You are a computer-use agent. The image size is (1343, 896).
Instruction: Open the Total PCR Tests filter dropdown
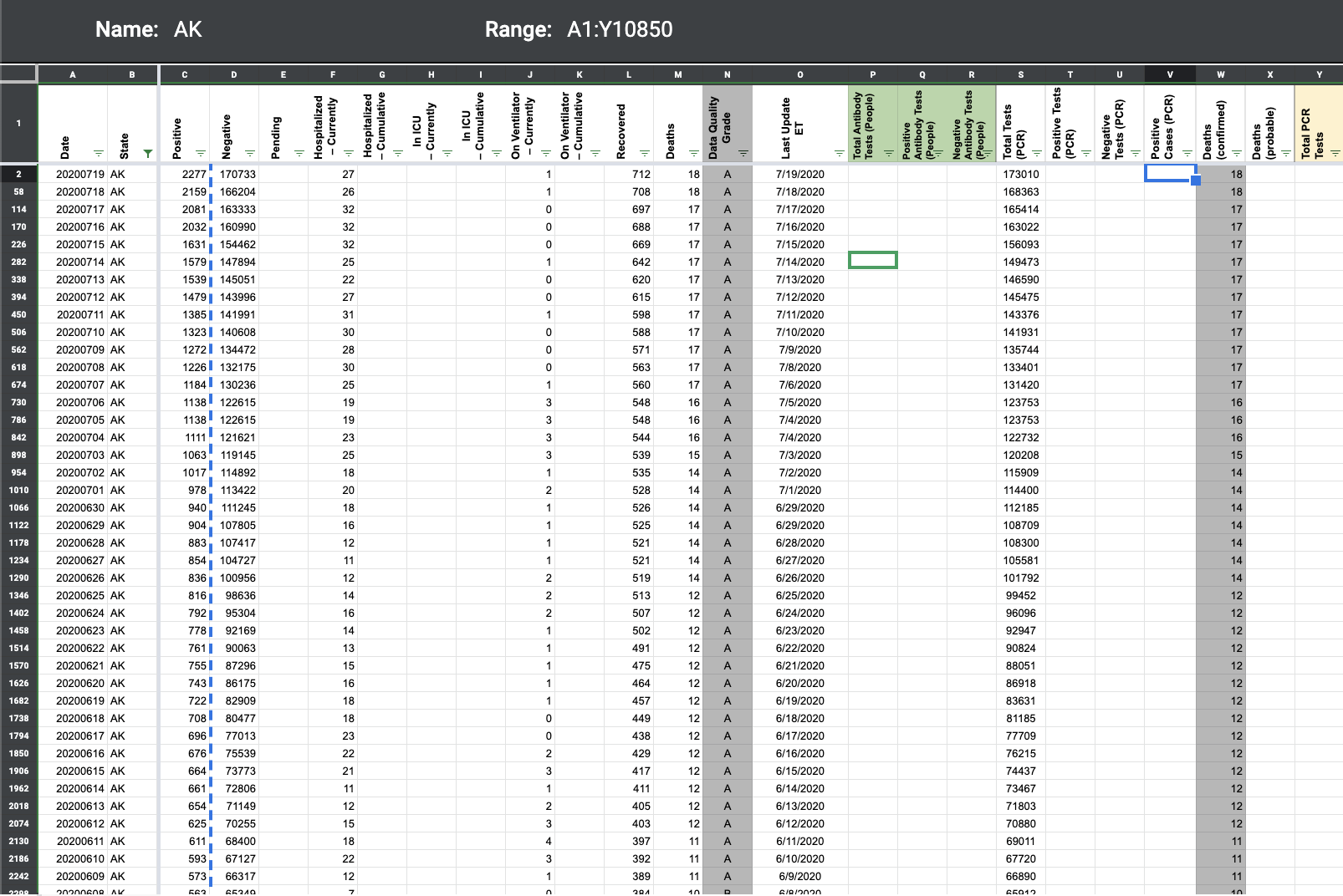pos(1335,153)
